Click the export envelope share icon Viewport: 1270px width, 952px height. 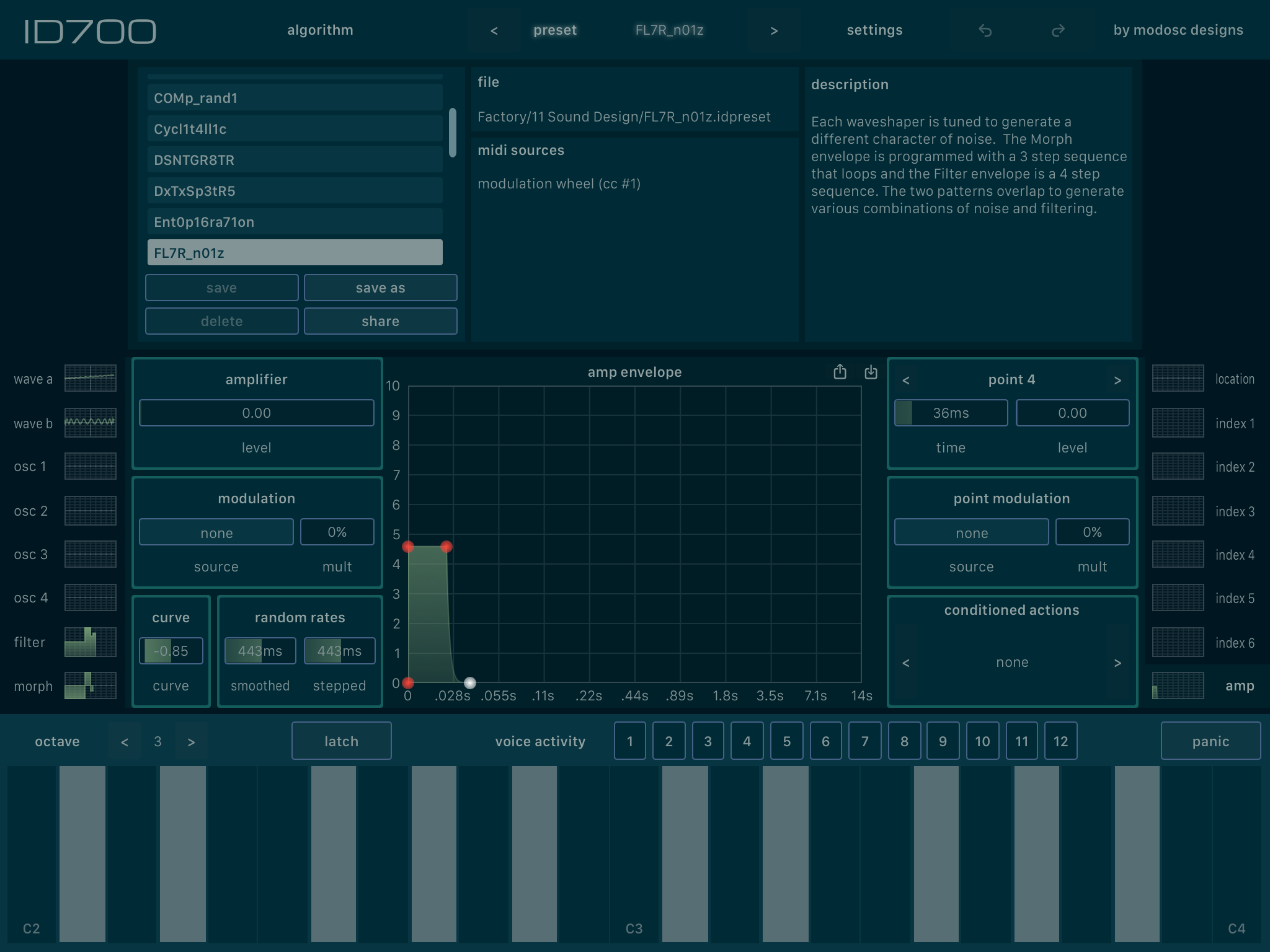pos(840,372)
